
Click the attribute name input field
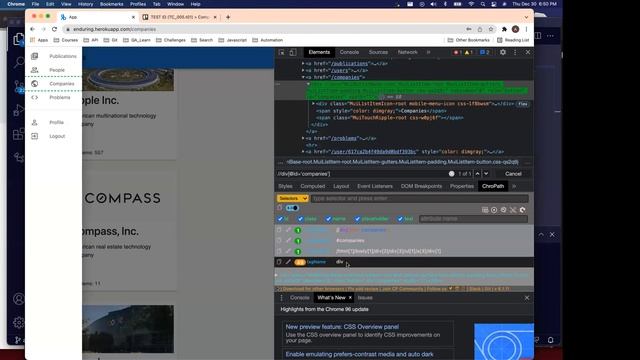(x=473, y=219)
